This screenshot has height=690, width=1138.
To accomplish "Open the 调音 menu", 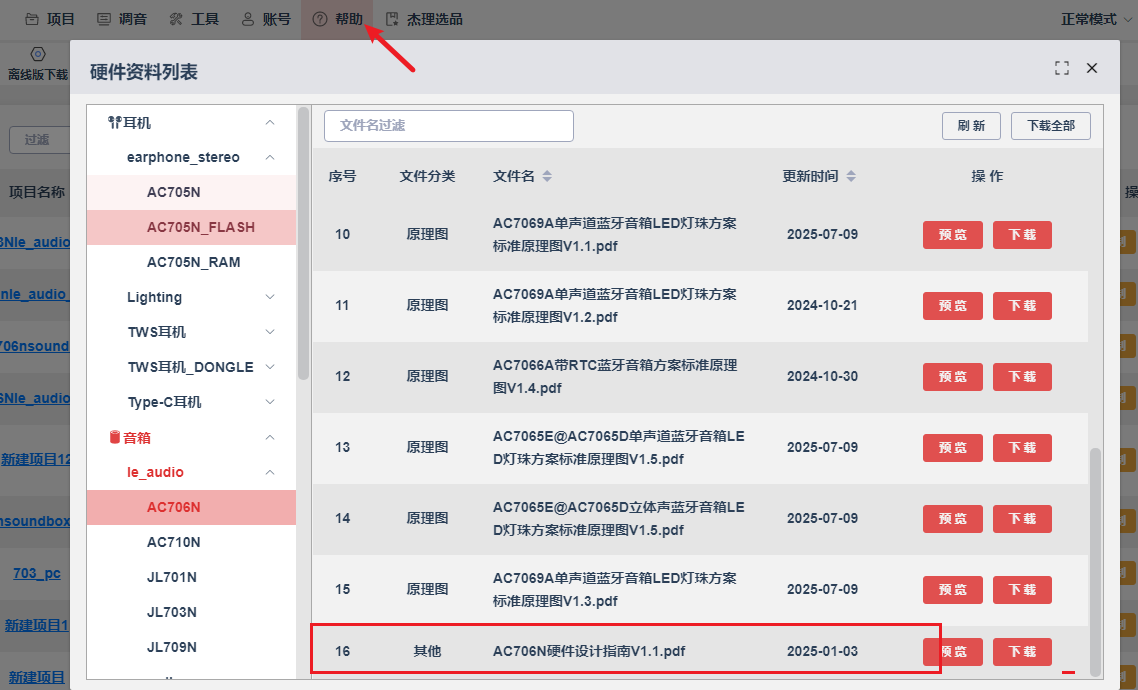I will coord(122,19).
